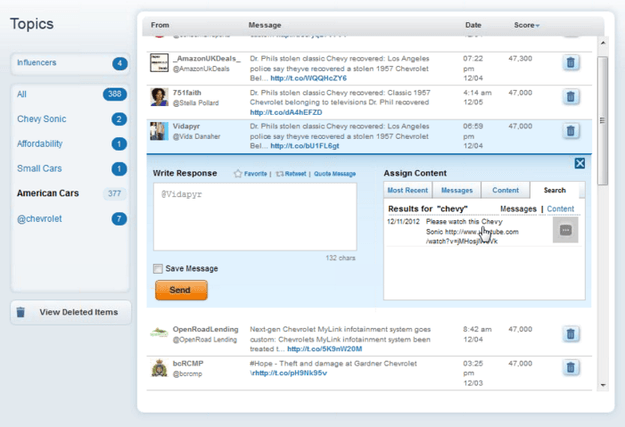This screenshot has height=427, width=625.
Task: Toggle the Save Message checkbox
Action: [x=158, y=269]
